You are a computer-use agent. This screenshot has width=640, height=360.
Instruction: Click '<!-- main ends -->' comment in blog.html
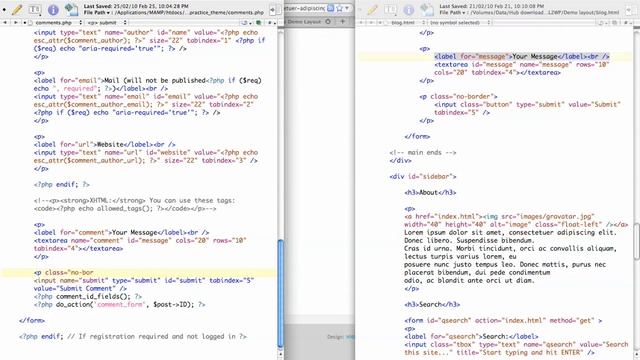(423, 152)
